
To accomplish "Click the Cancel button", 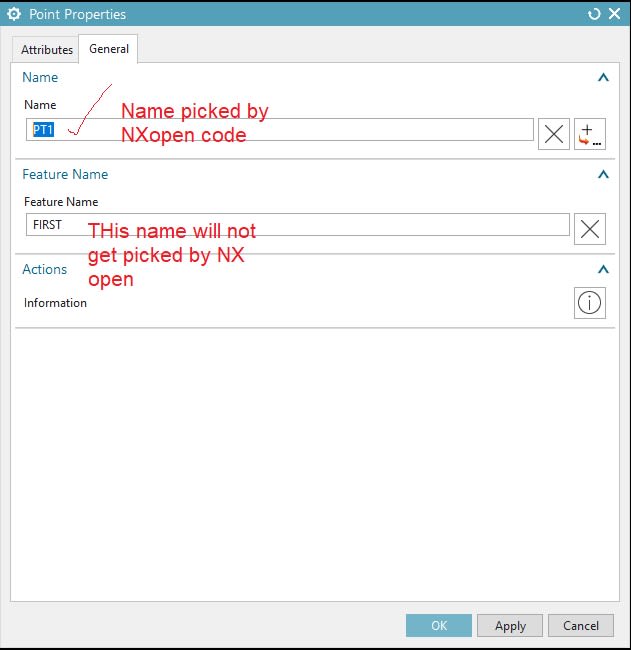I will (x=581, y=625).
